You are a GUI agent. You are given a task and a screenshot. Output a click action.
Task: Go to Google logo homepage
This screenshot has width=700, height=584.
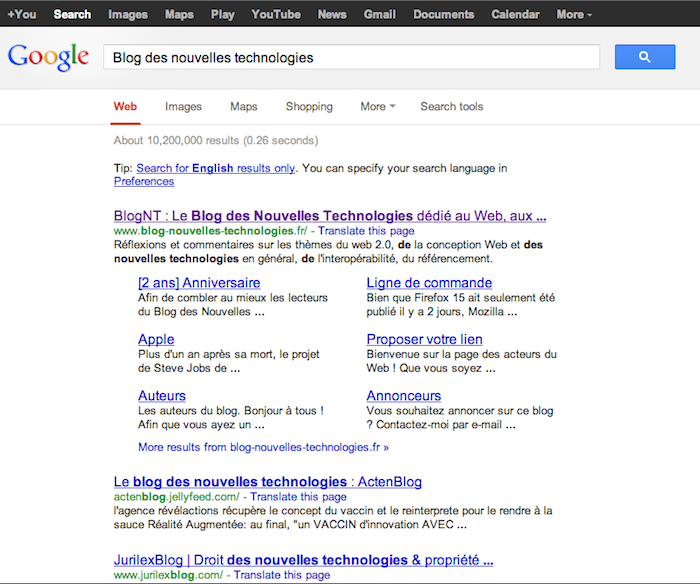48,57
